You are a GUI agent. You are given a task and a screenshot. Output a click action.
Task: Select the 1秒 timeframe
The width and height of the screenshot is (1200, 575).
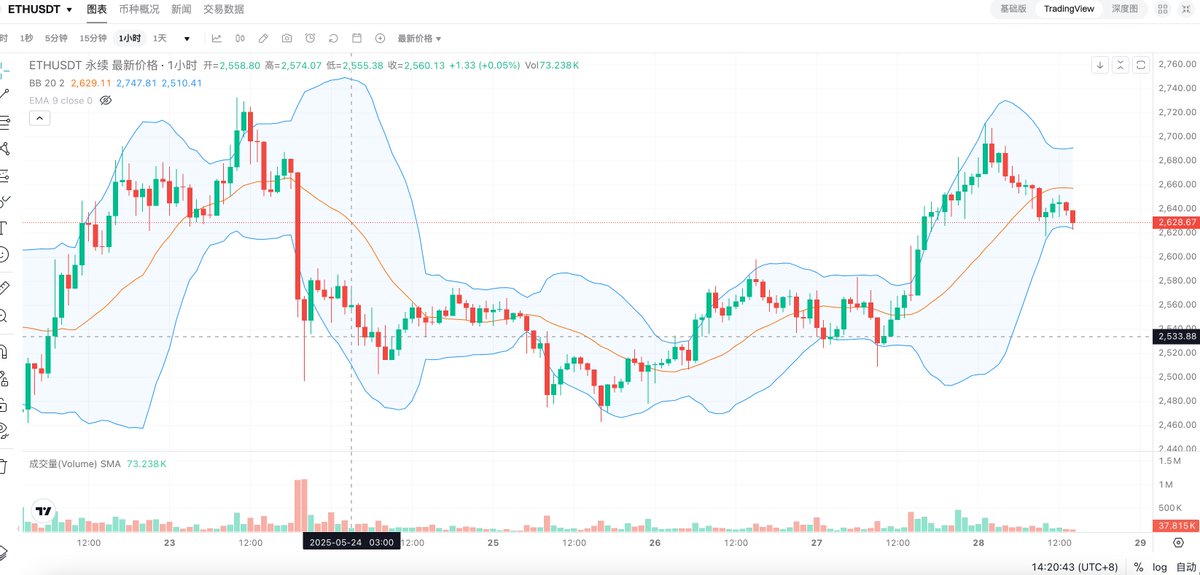pyautogui.click(x=26, y=38)
